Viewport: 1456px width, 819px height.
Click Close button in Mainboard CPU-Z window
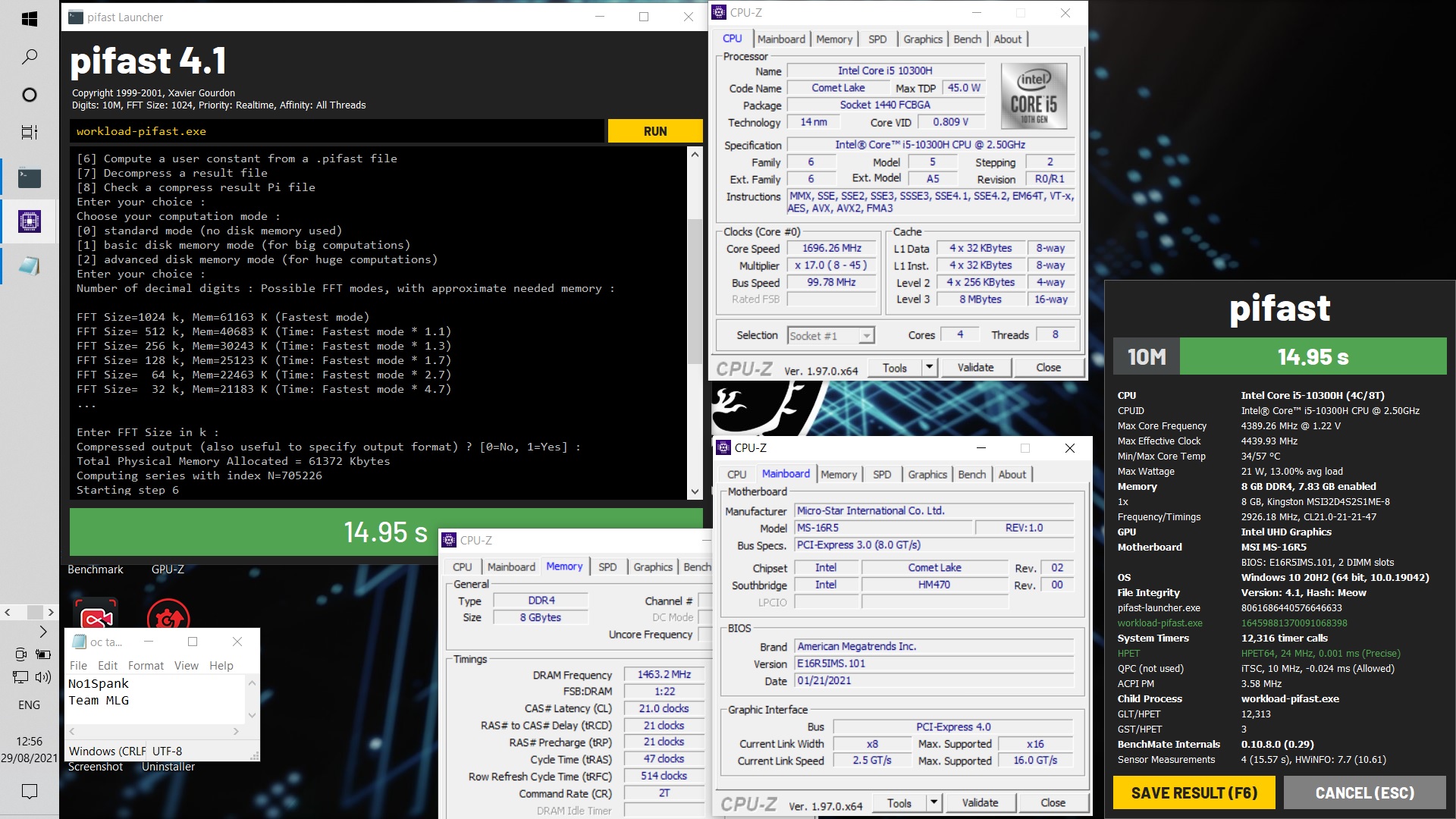point(1053,802)
